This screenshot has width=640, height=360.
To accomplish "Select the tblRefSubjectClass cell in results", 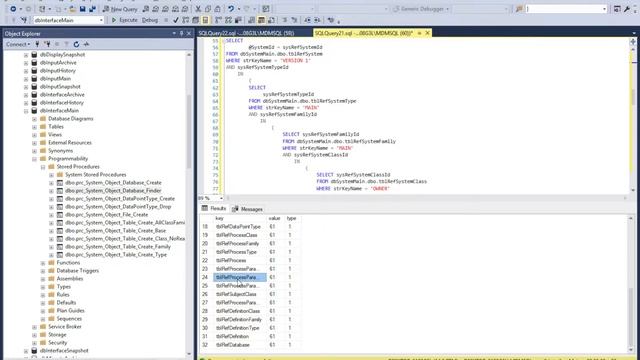I will coord(240,294).
